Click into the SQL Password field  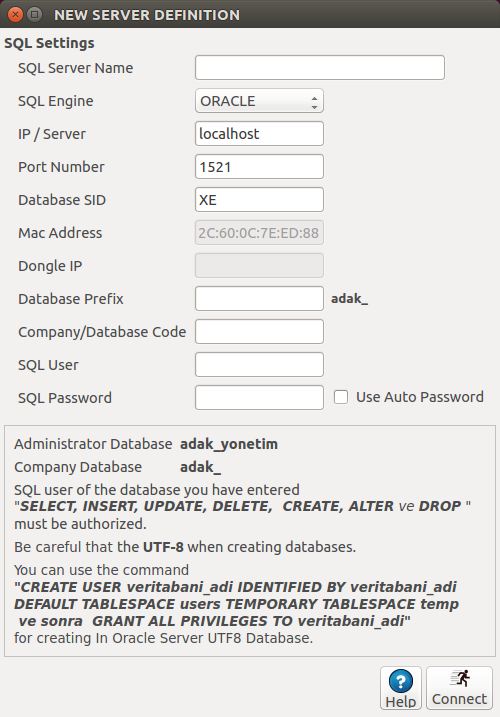point(259,397)
